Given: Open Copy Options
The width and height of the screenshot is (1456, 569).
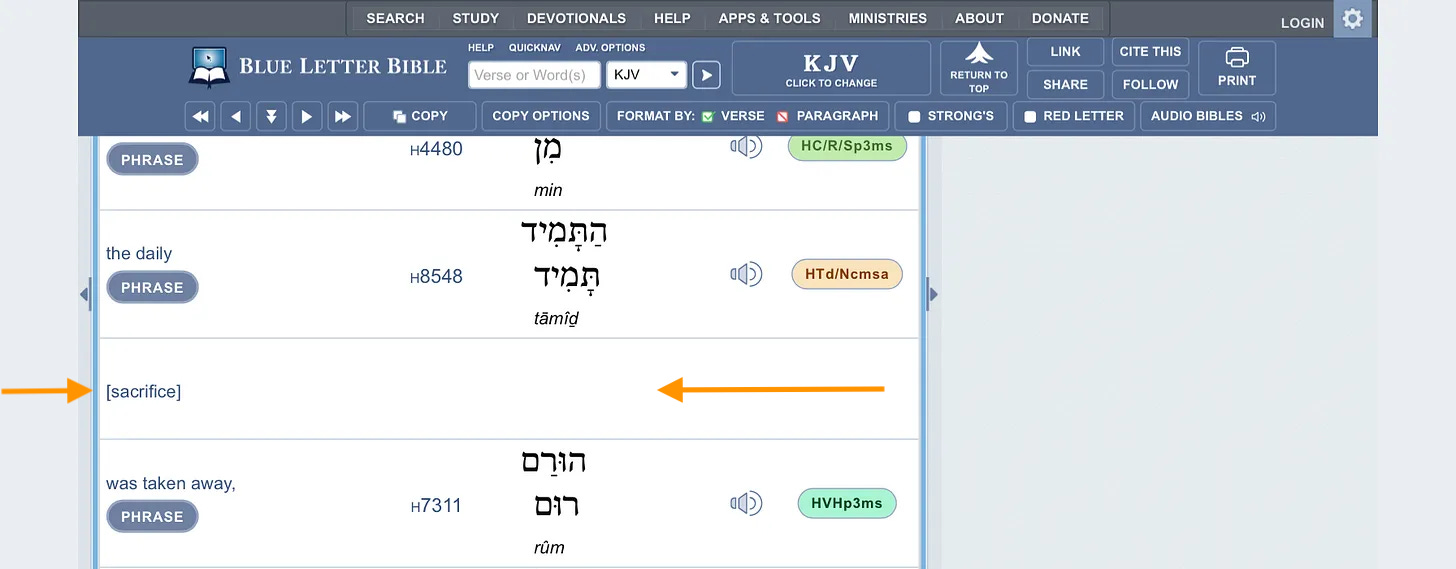Looking at the screenshot, I should coord(541,116).
